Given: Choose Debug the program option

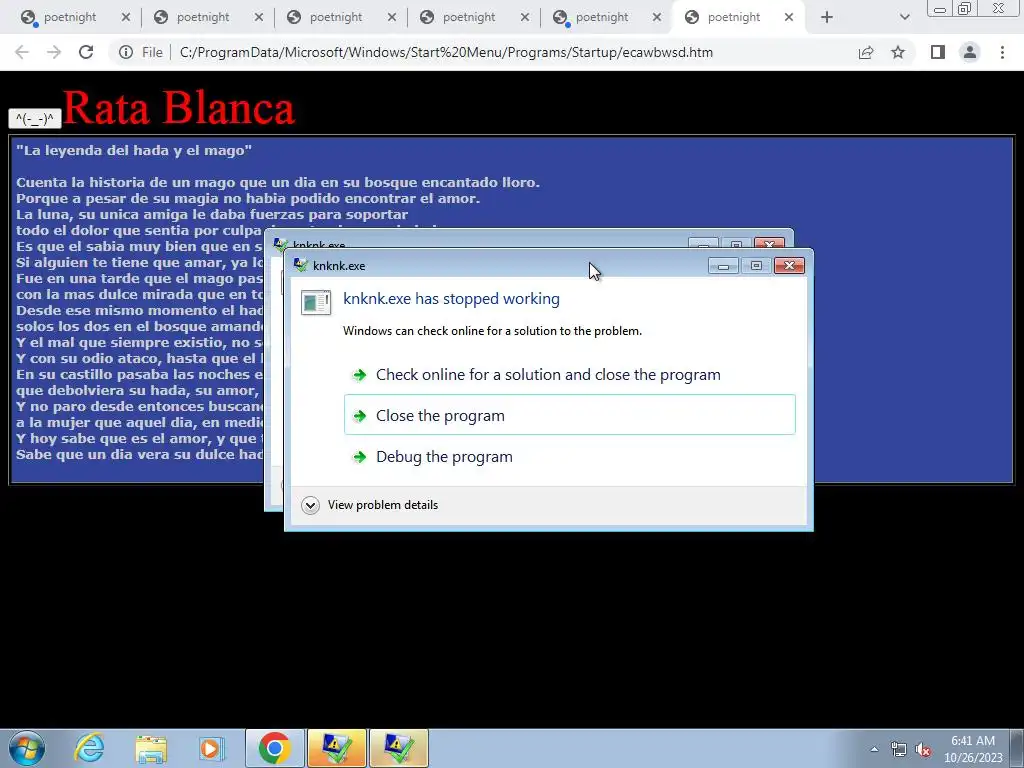Looking at the screenshot, I should pyautogui.click(x=569, y=456).
